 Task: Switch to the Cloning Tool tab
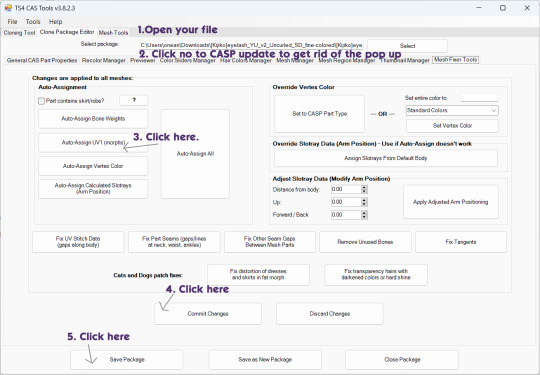19,33
